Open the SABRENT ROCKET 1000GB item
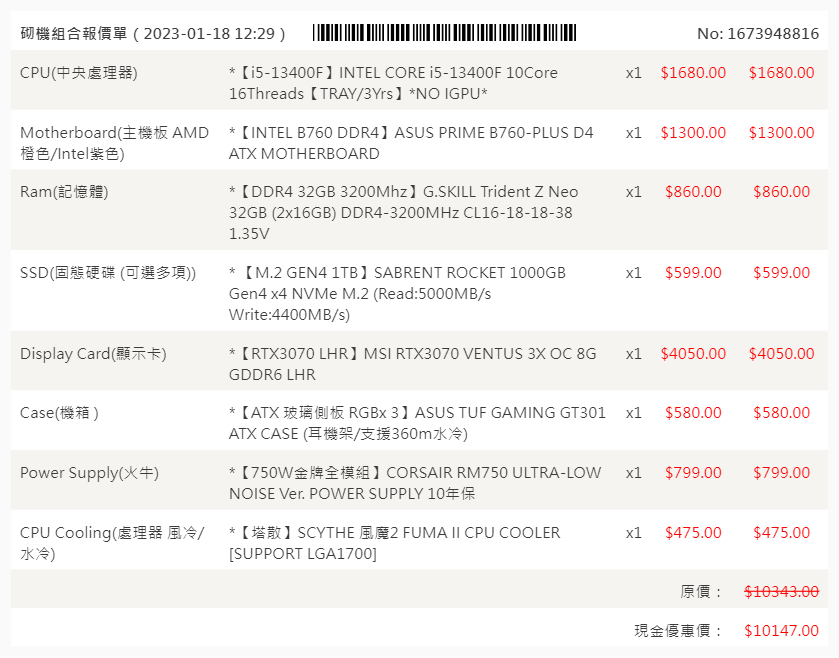839x658 pixels. (397, 293)
